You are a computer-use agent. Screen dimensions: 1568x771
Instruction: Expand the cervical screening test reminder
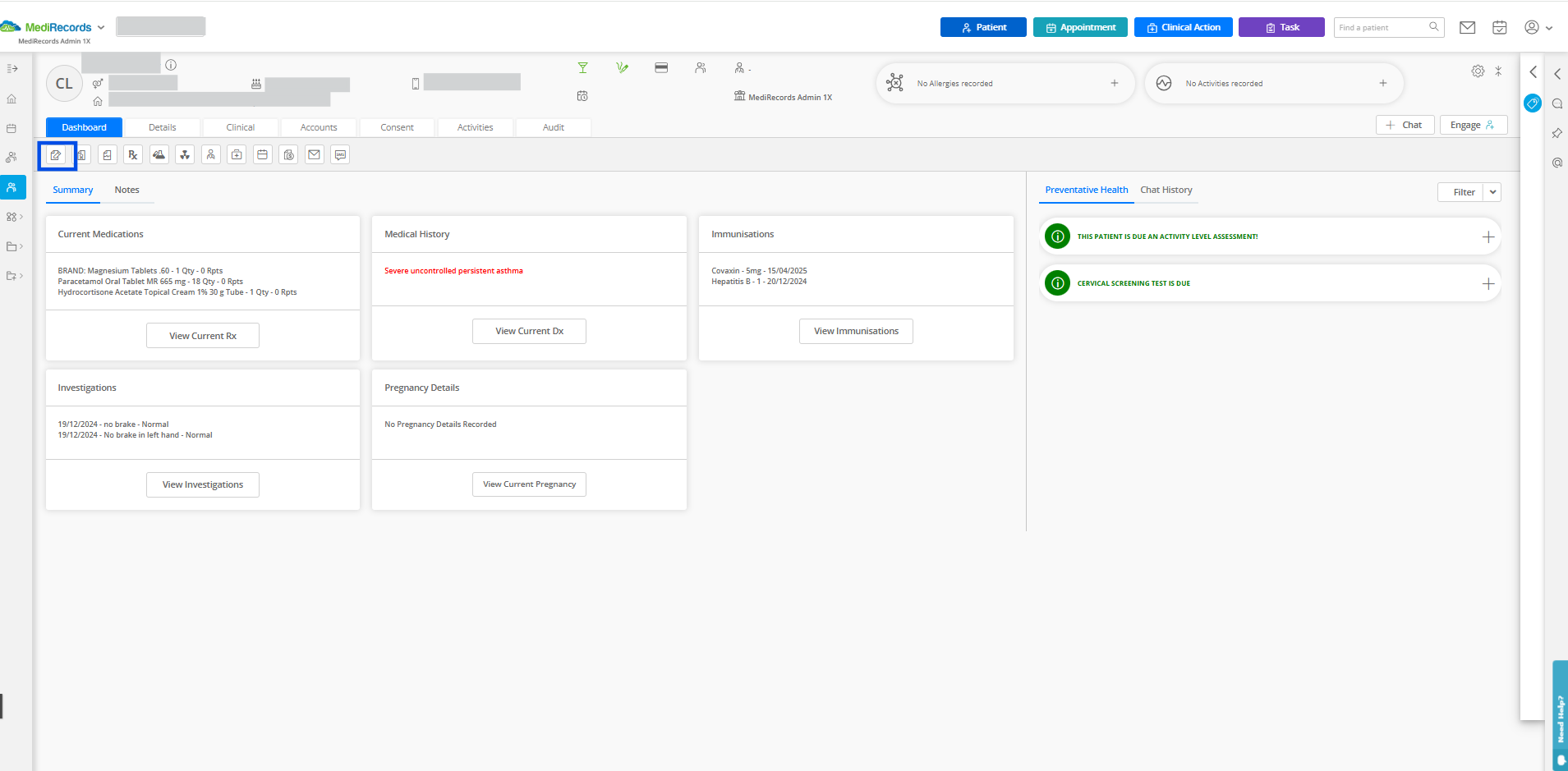(1488, 284)
